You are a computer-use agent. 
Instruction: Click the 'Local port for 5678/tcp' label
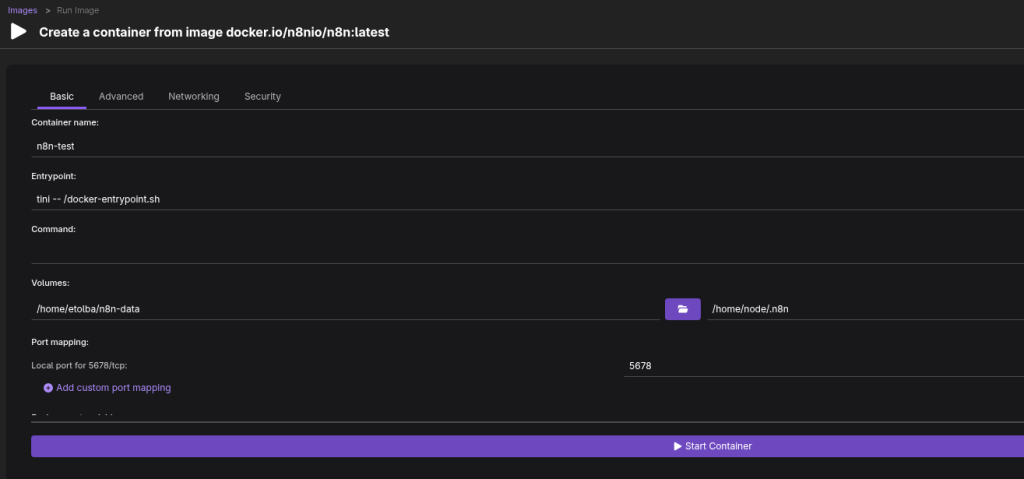tap(80, 366)
